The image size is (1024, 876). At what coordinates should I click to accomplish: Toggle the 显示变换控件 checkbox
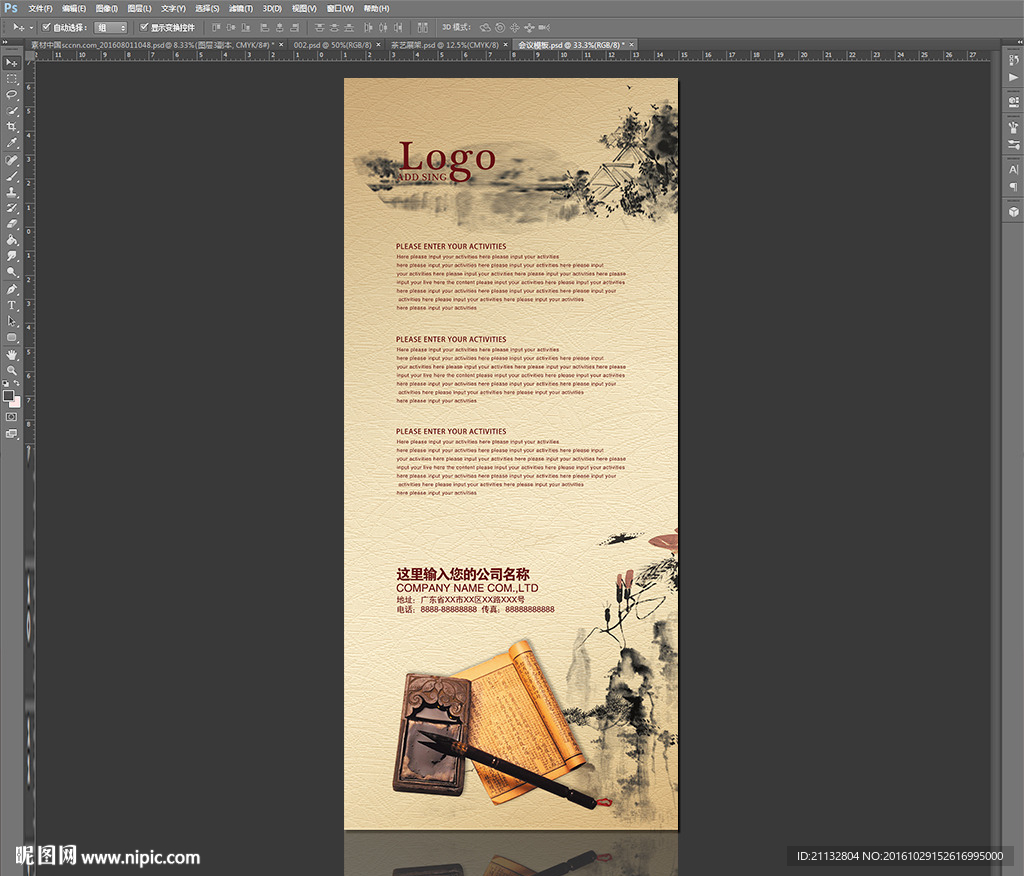[x=144, y=27]
